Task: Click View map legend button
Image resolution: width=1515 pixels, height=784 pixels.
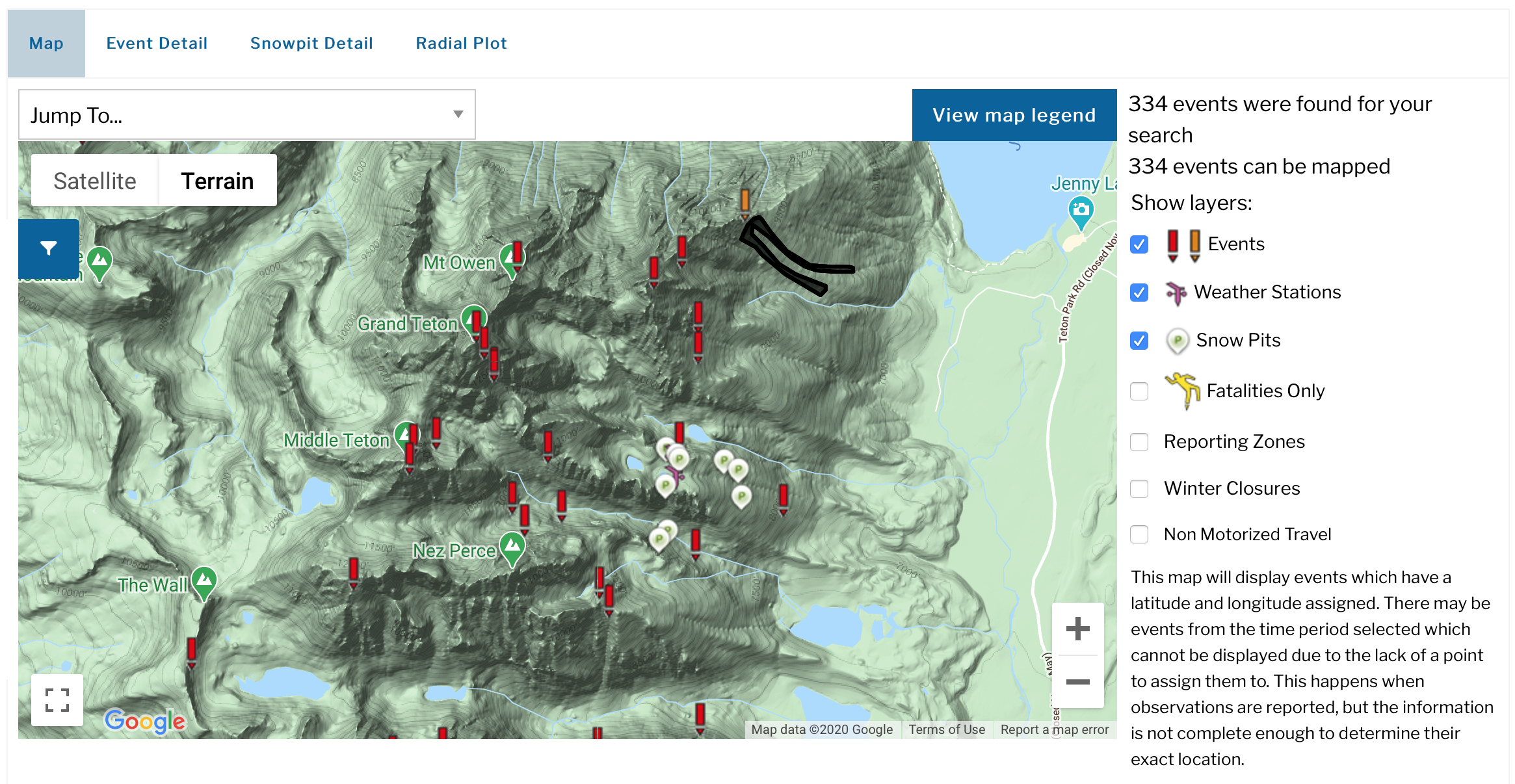Action: pos(1014,115)
